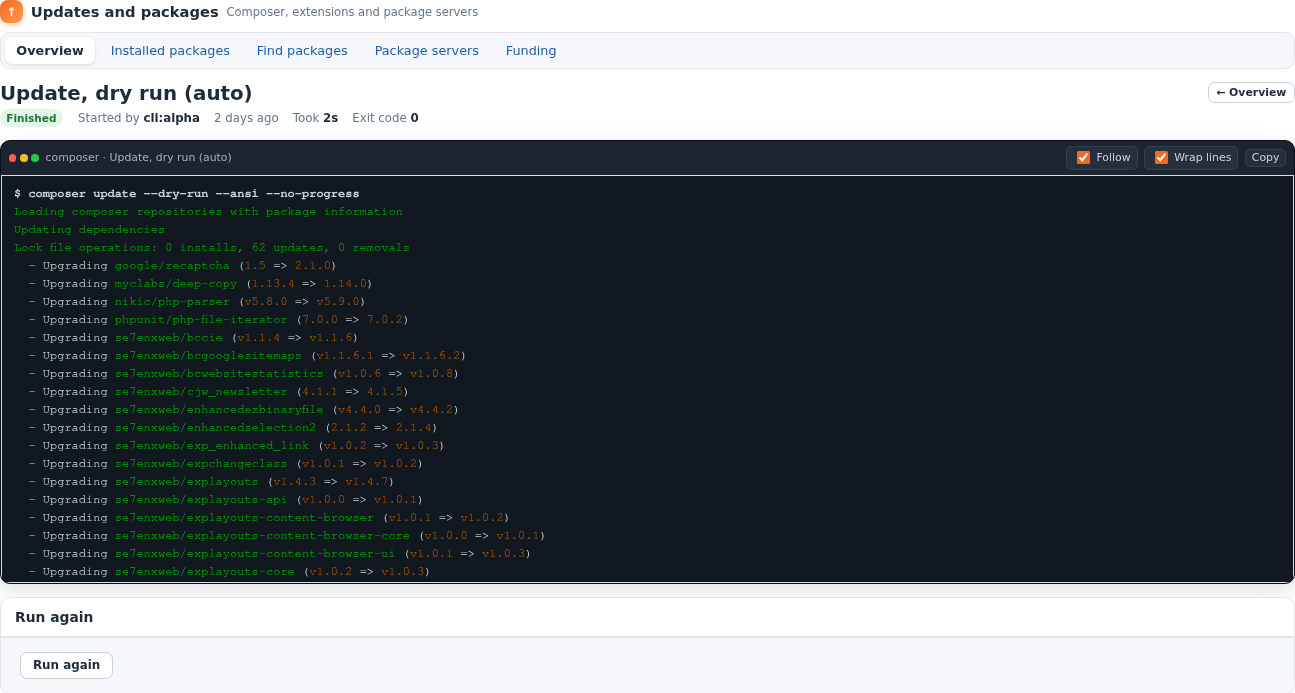Select the Package servers tab

point(427,51)
